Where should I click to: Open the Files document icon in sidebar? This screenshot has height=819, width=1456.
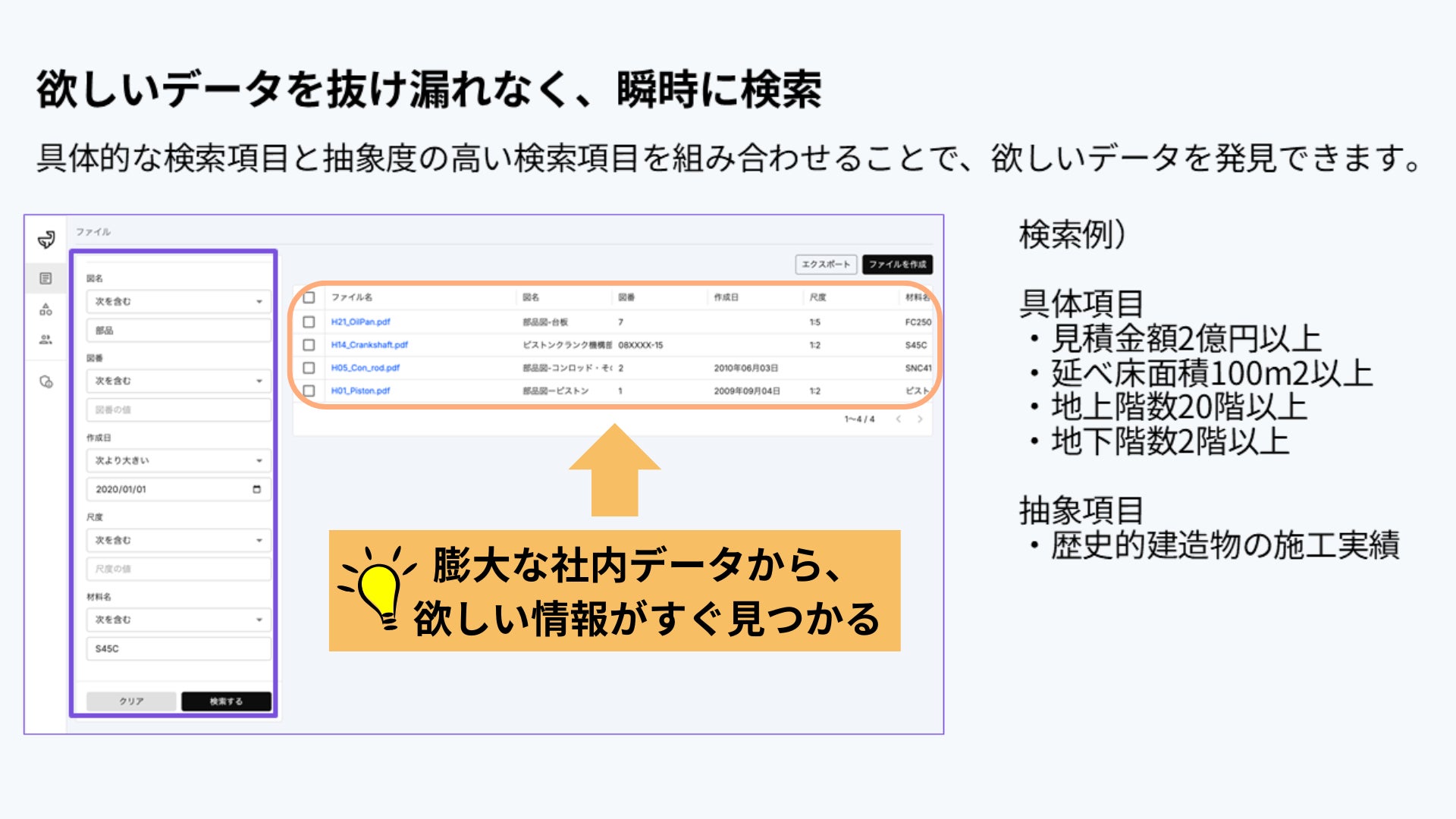point(46,278)
